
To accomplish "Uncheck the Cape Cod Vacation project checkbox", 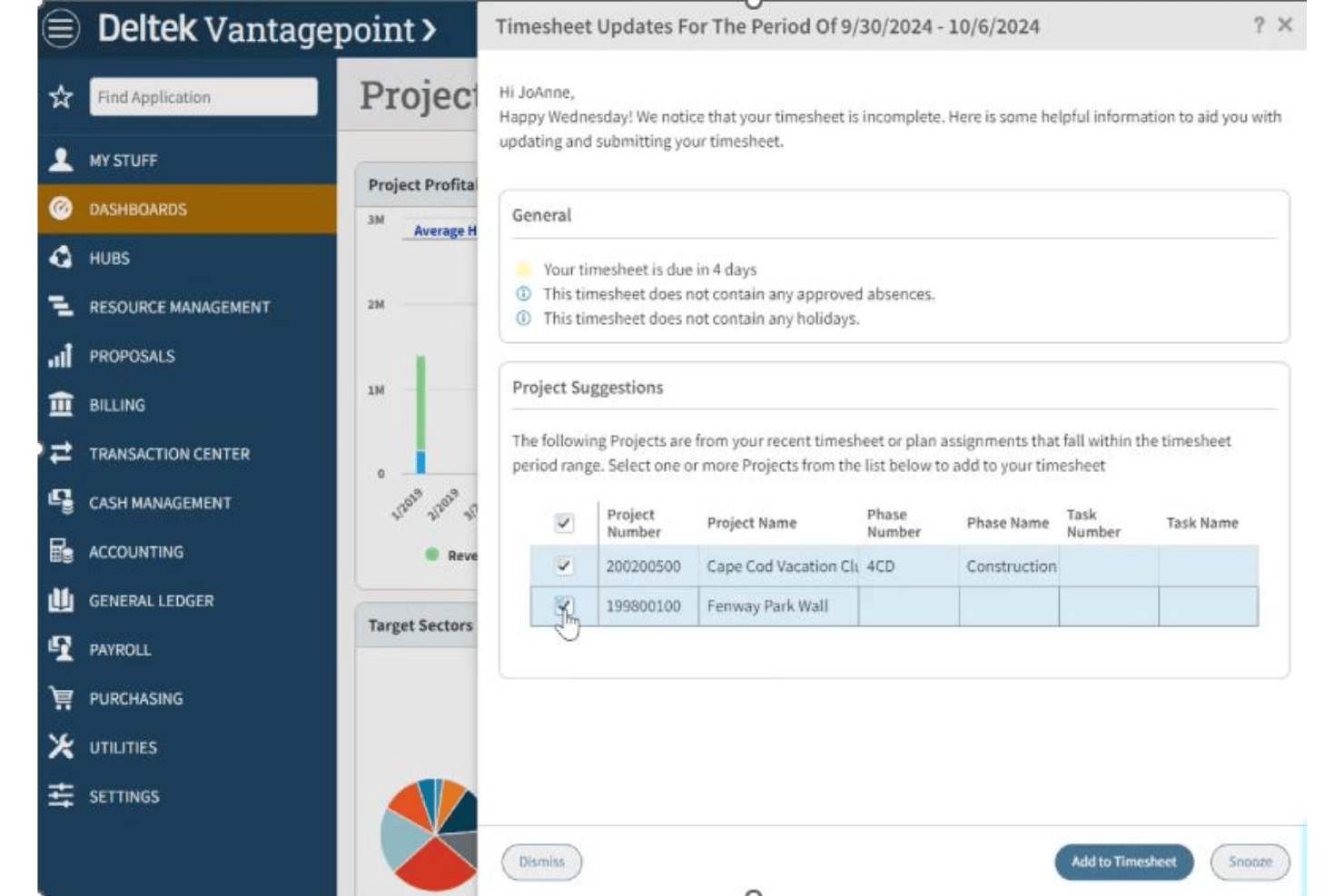I will coord(564,566).
